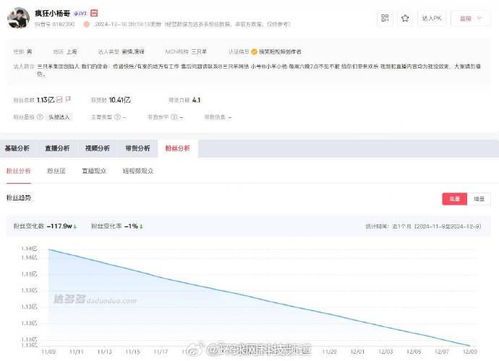Click the green down arrow after -117.9w
This screenshot has height=361, width=499.
[75, 226]
